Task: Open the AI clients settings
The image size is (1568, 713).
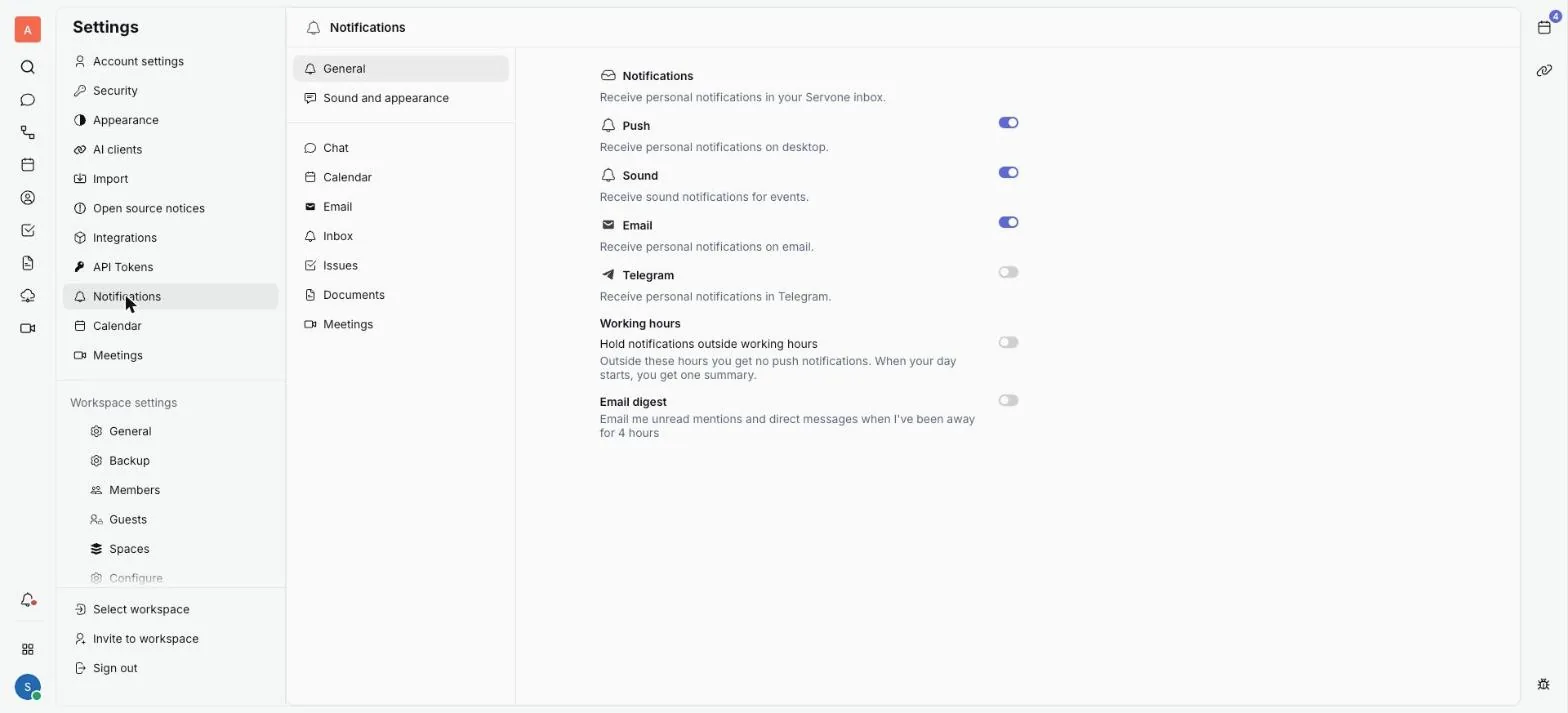Action: [x=170, y=150]
